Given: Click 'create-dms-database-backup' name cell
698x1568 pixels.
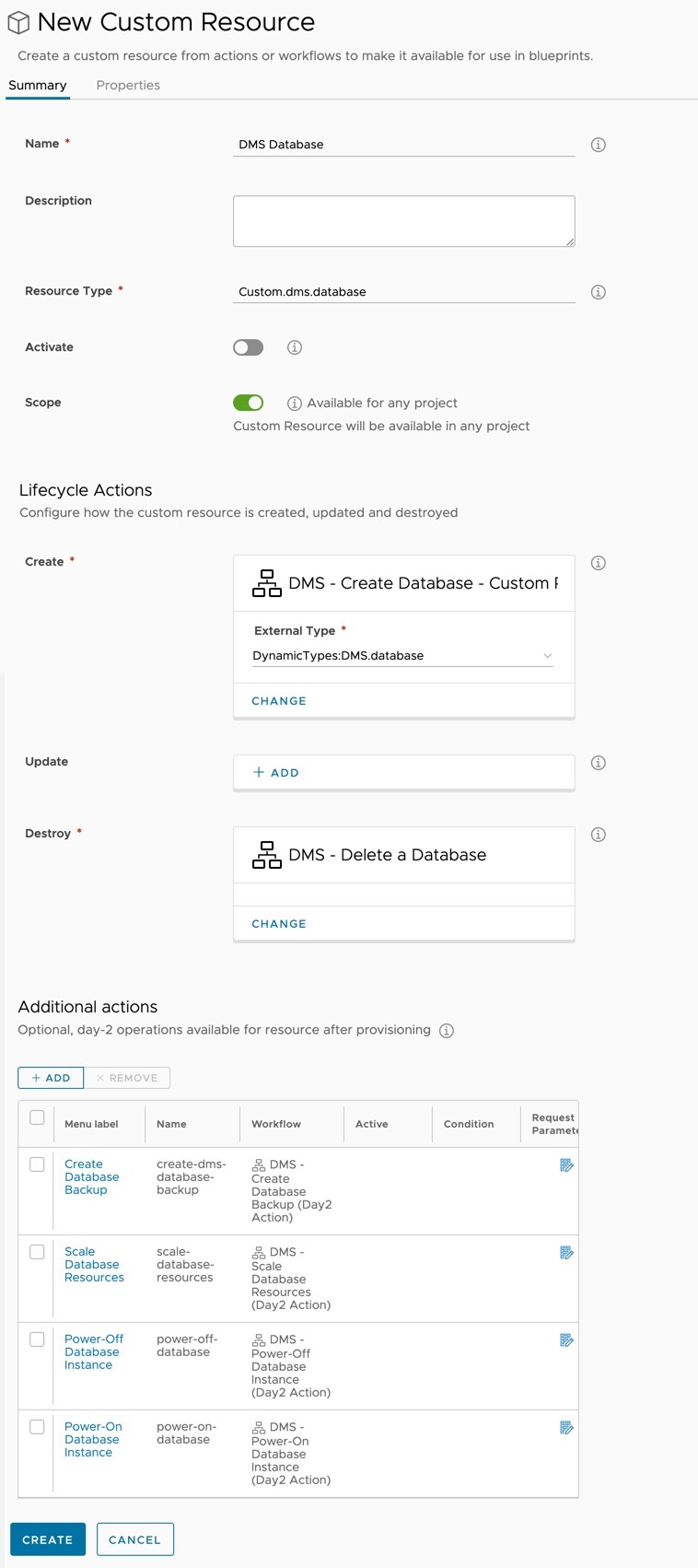Looking at the screenshot, I should 191,1177.
